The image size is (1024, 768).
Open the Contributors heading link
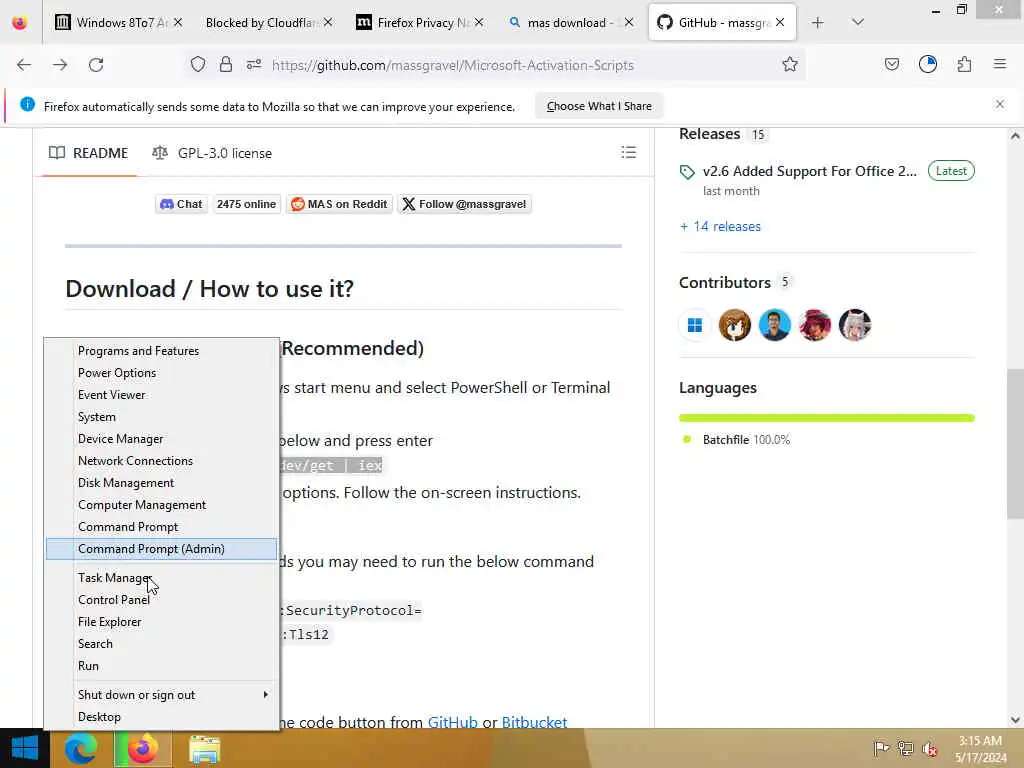click(725, 283)
